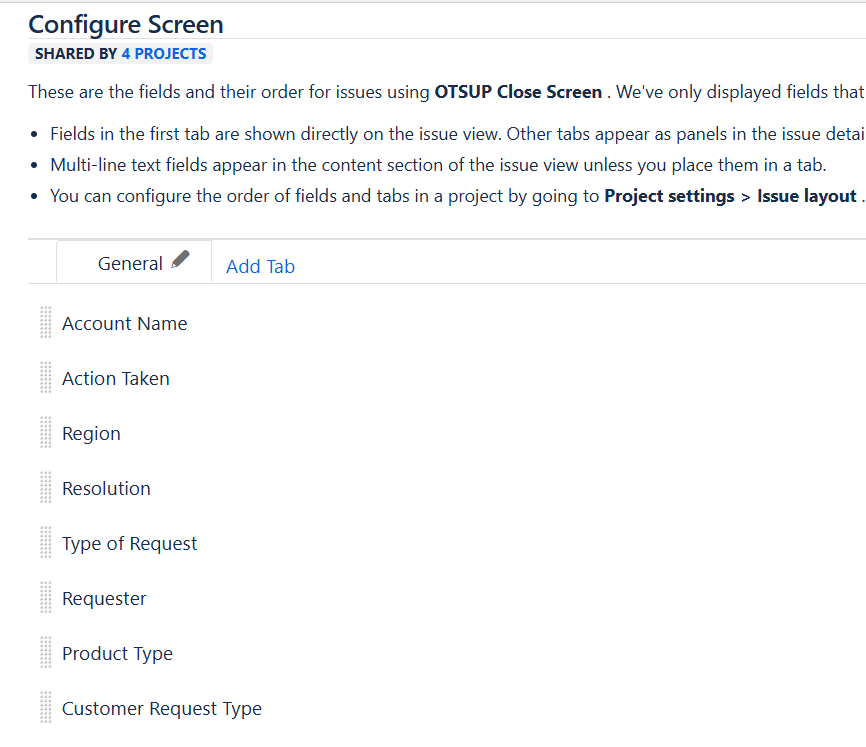The width and height of the screenshot is (866, 747).
Task: Click the pencil icon next to General tab
Action: pos(180,259)
